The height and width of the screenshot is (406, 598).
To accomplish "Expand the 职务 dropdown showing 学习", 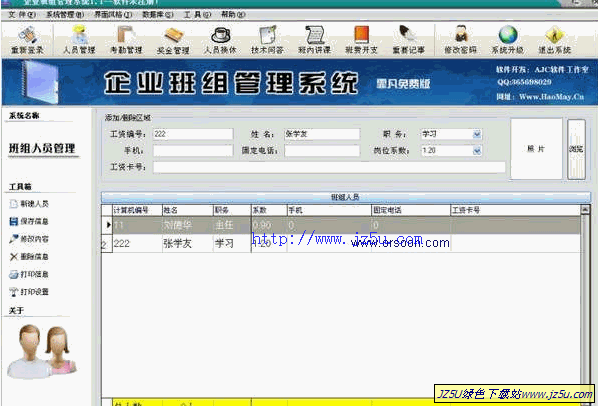I will [x=477, y=134].
